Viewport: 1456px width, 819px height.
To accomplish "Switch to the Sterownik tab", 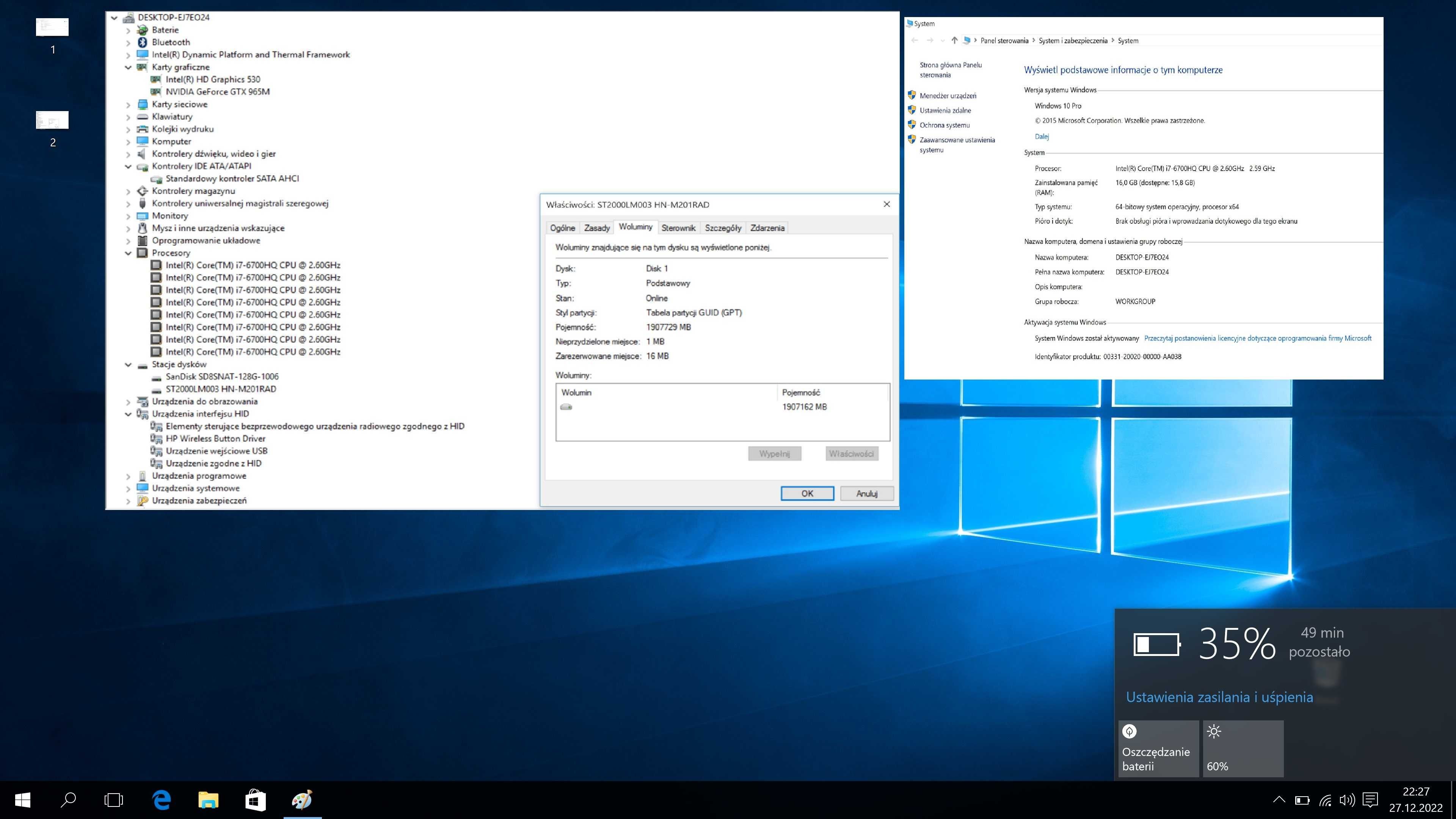I will [x=678, y=228].
